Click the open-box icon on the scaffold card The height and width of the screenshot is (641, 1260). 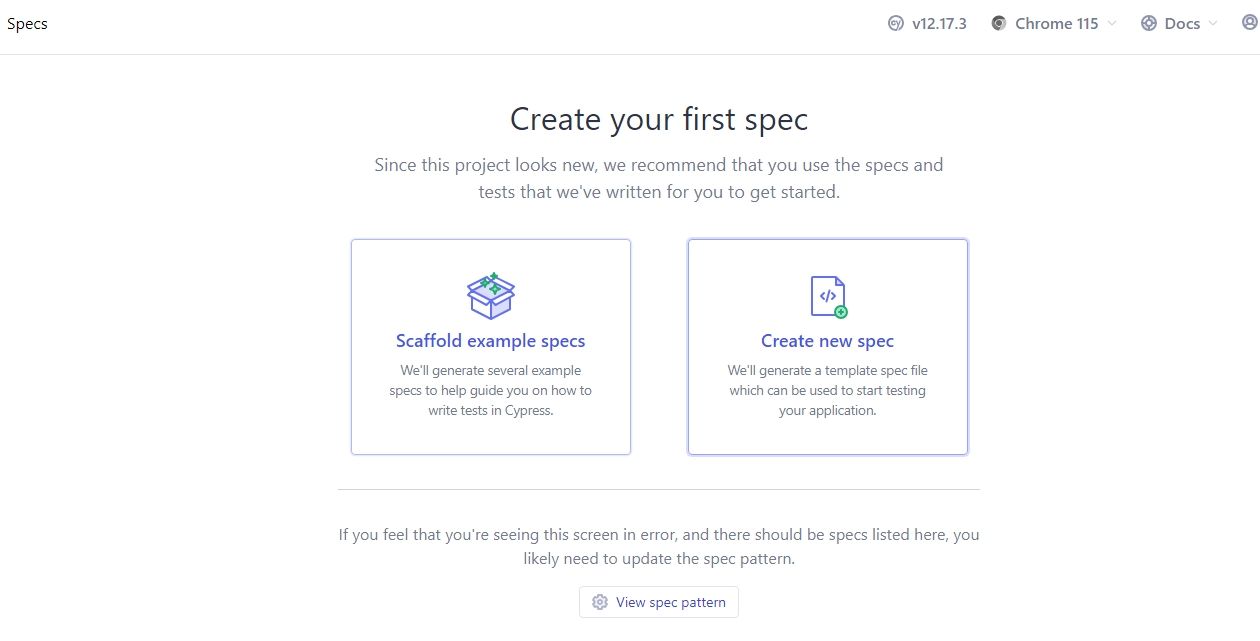point(491,295)
